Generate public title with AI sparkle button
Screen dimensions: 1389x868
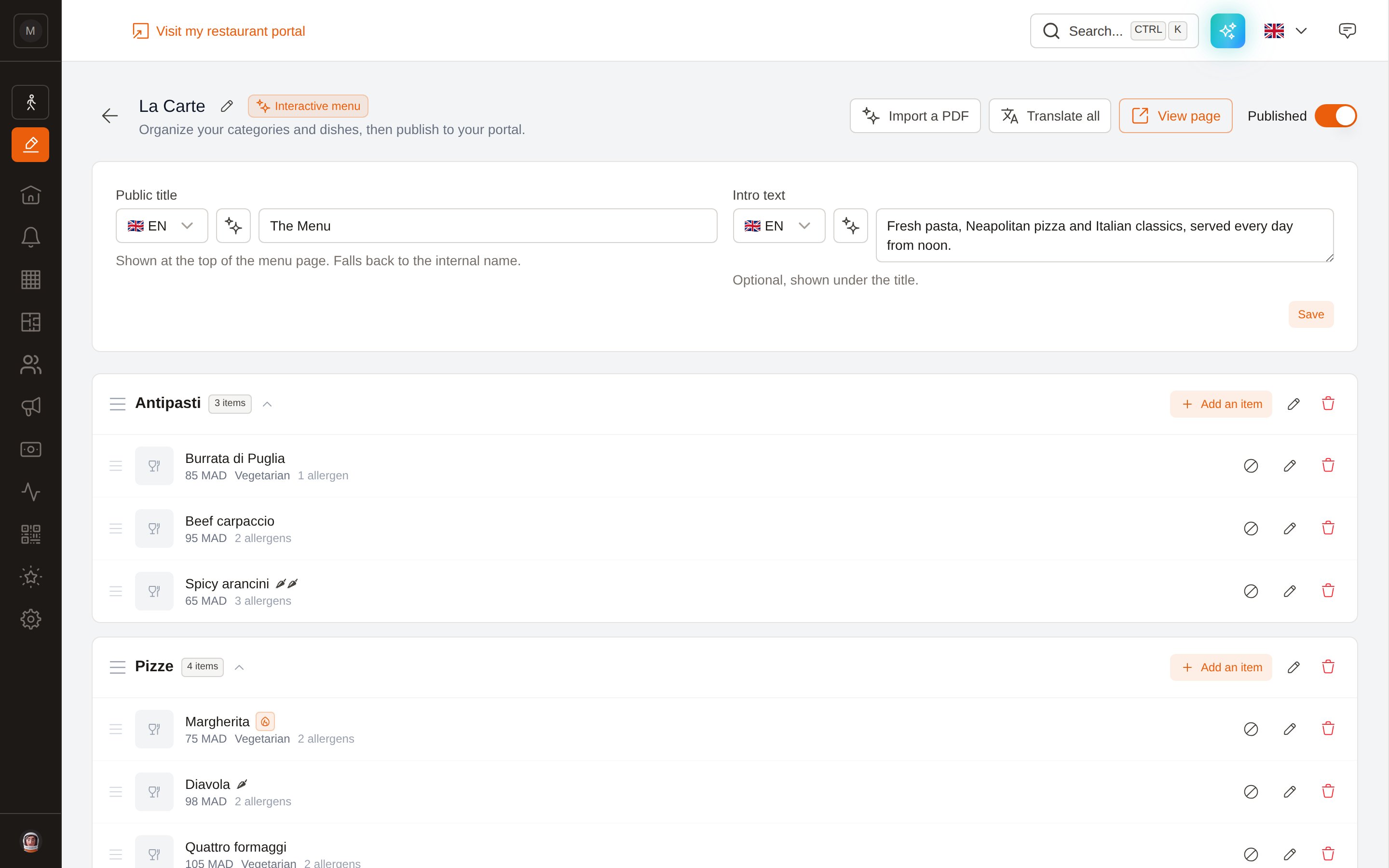233,226
